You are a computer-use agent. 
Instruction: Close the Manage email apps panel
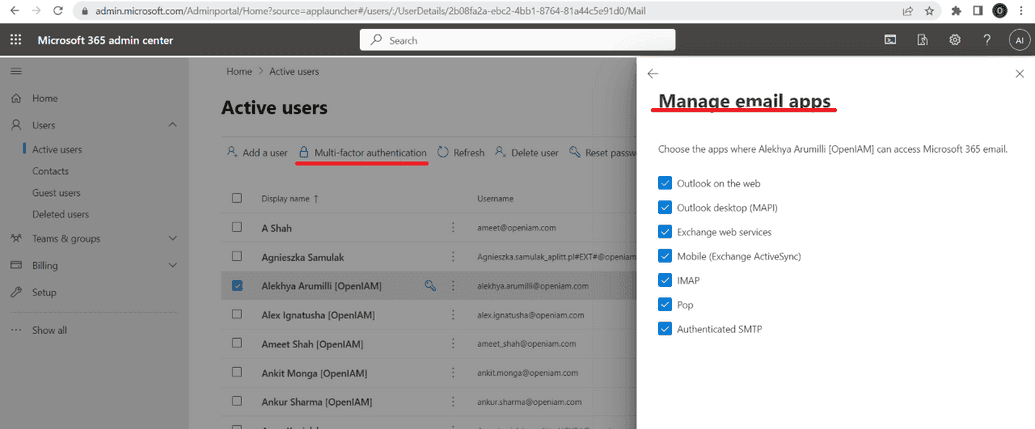pos(1019,74)
